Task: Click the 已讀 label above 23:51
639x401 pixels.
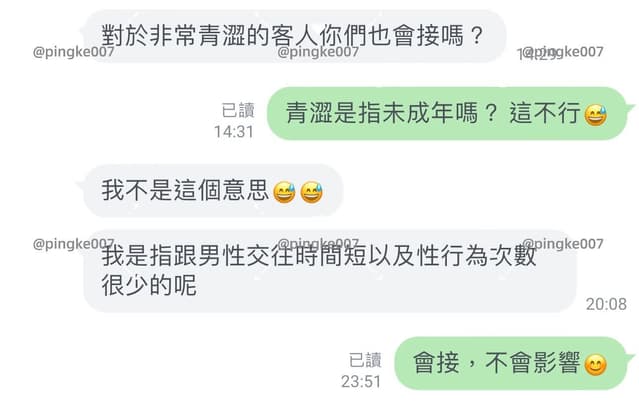Action: [365, 360]
